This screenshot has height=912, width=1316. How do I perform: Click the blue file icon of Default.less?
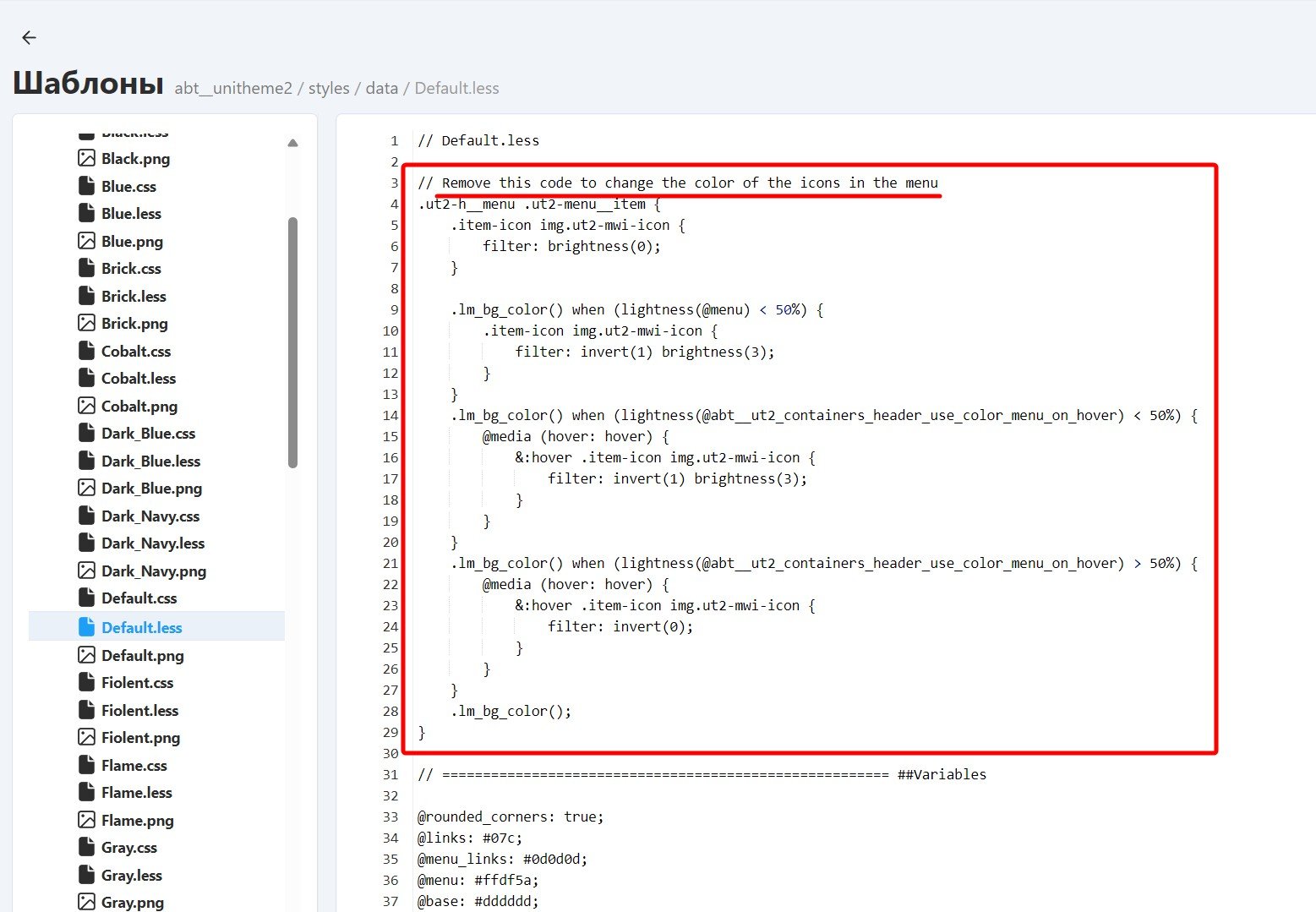point(86,627)
